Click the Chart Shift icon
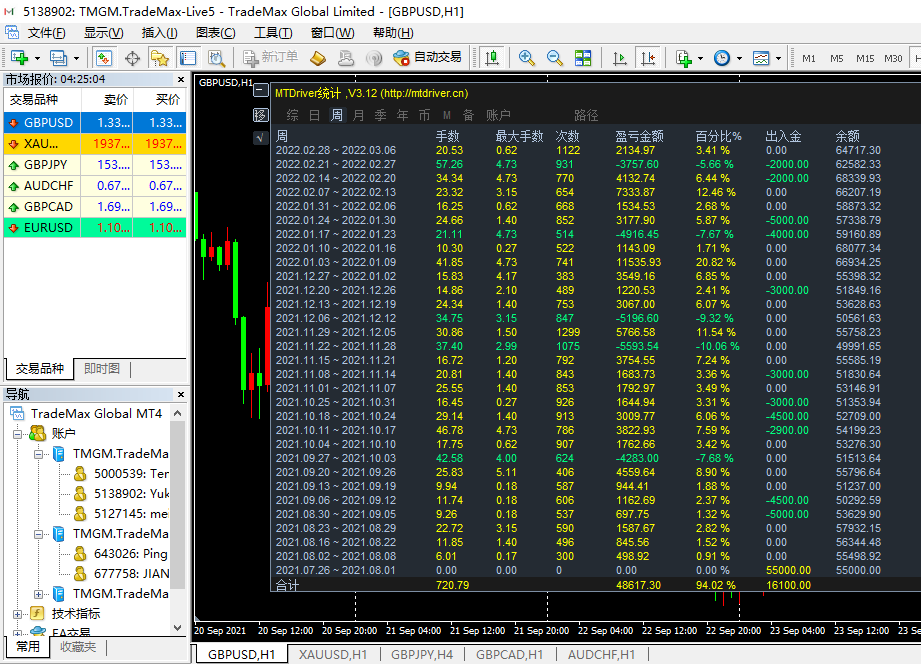 (x=648, y=58)
